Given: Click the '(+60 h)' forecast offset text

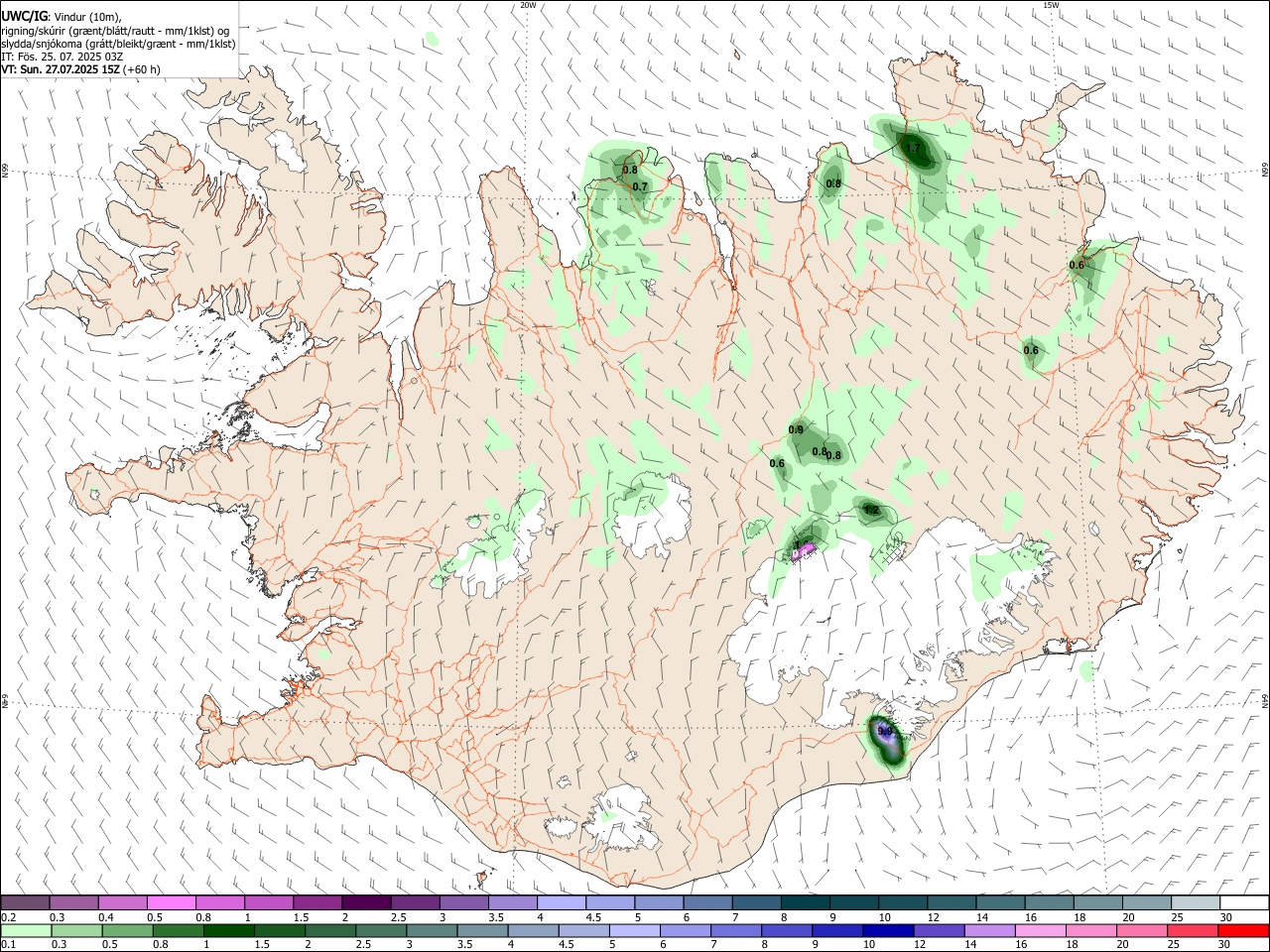Looking at the screenshot, I should tap(142, 69).
